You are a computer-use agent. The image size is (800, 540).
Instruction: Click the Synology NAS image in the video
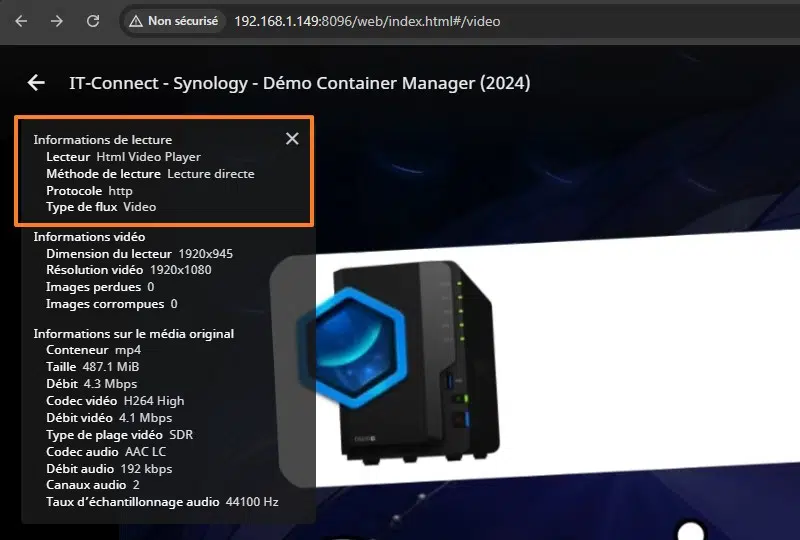pyautogui.click(x=398, y=361)
